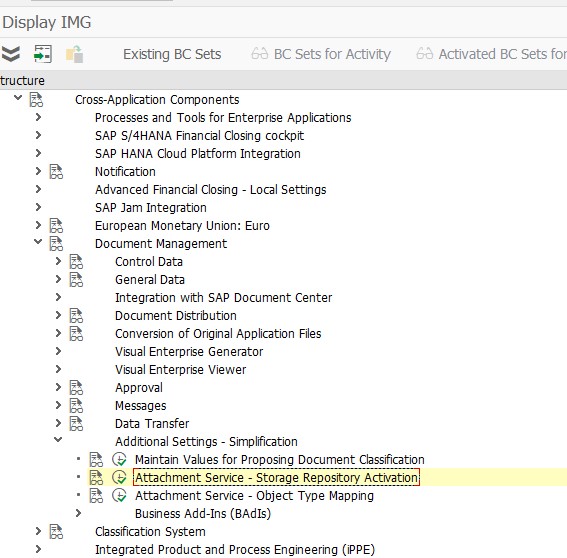Execute Attachment Service - Storage Repository Activation clock icon
567x558 pixels.
pos(119,477)
